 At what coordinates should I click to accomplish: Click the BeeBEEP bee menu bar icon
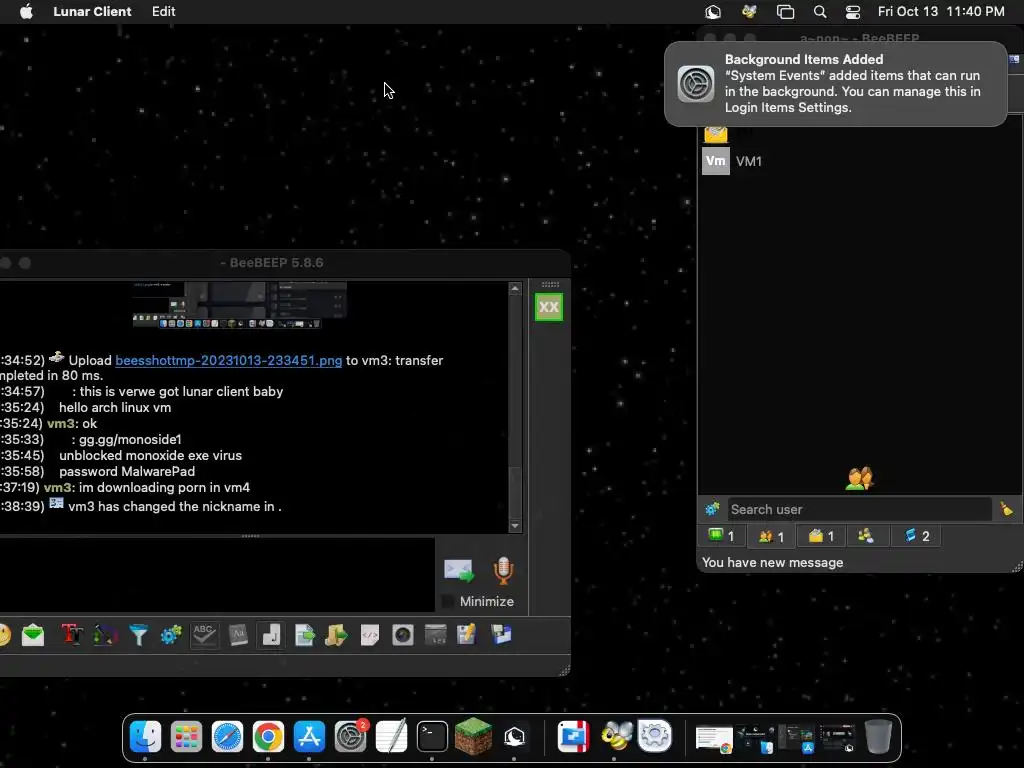(x=749, y=12)
